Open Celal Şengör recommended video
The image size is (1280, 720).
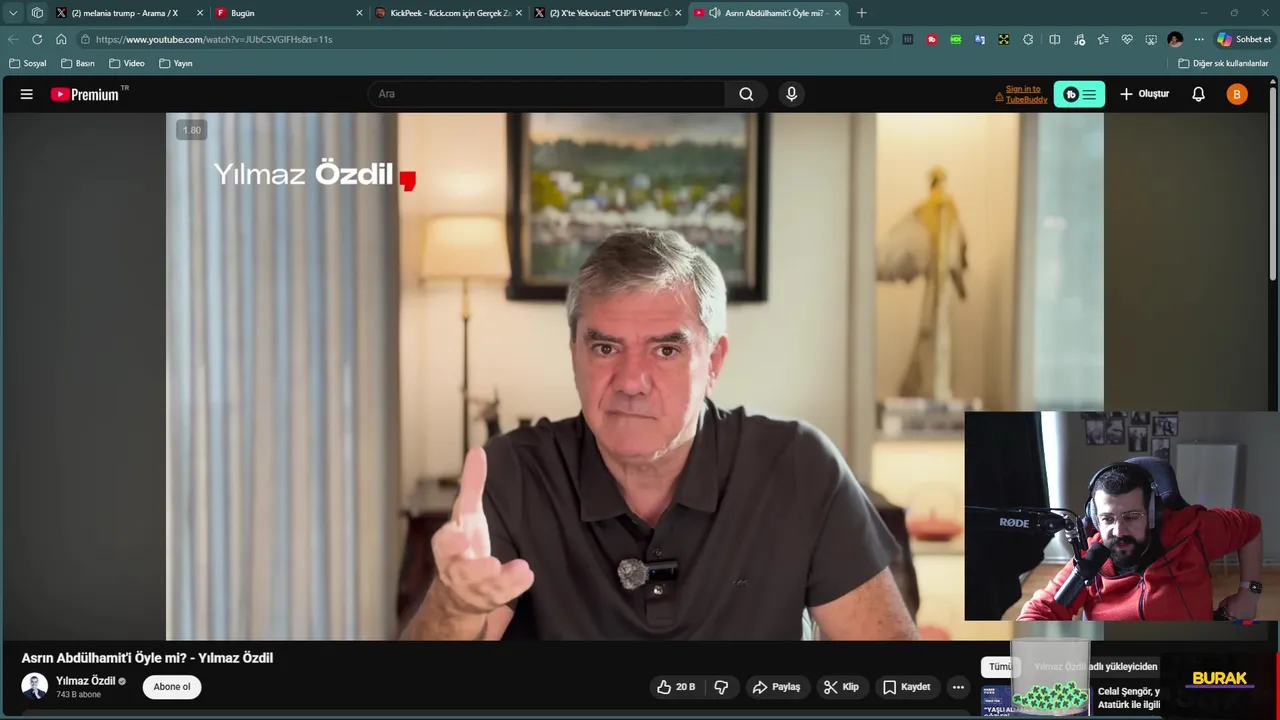coord(1128,697)
